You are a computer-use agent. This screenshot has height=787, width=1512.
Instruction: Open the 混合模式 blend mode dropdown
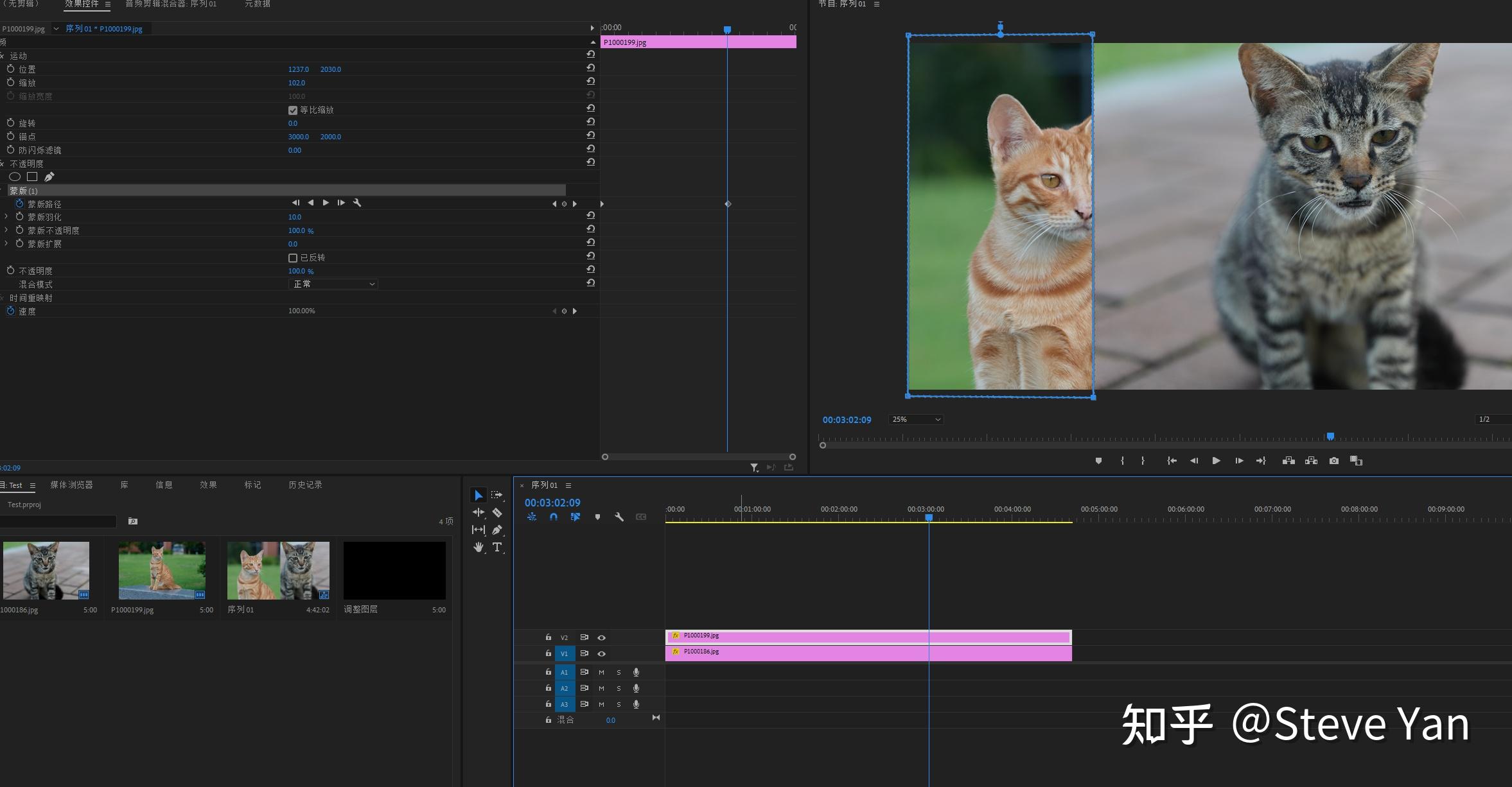pos(333,284)
